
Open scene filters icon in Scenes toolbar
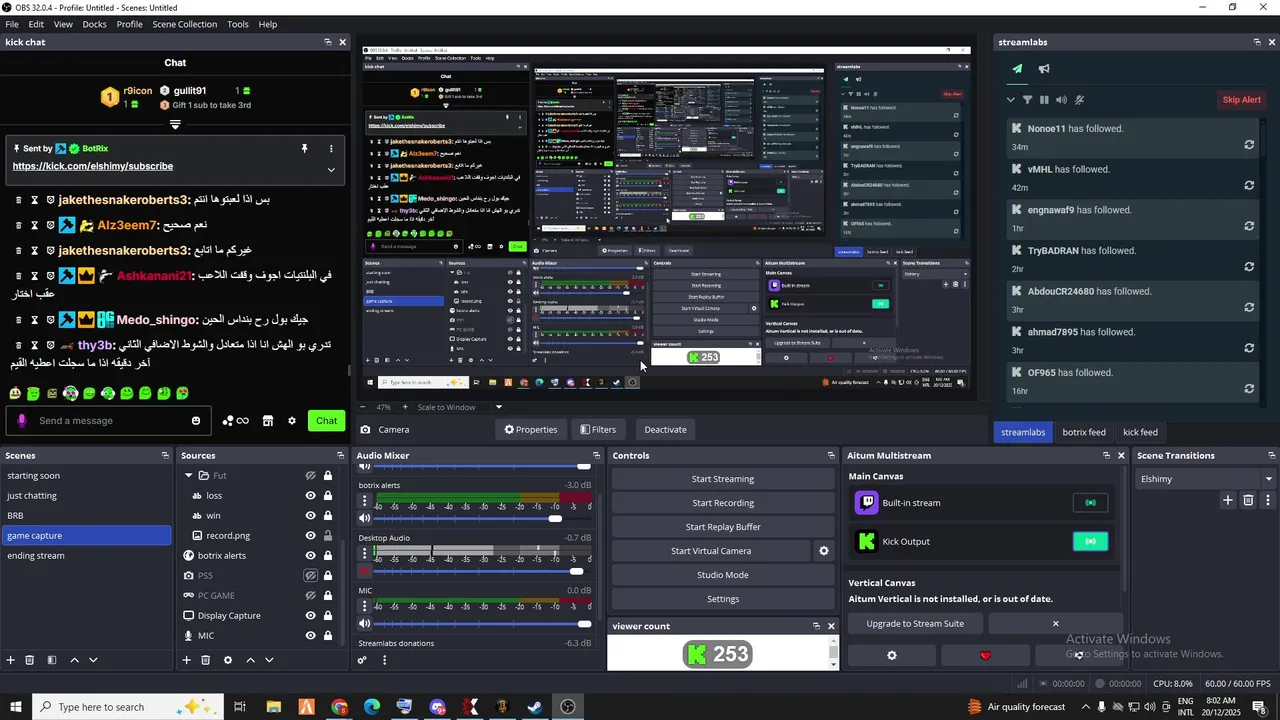click(x=52, y=660)
